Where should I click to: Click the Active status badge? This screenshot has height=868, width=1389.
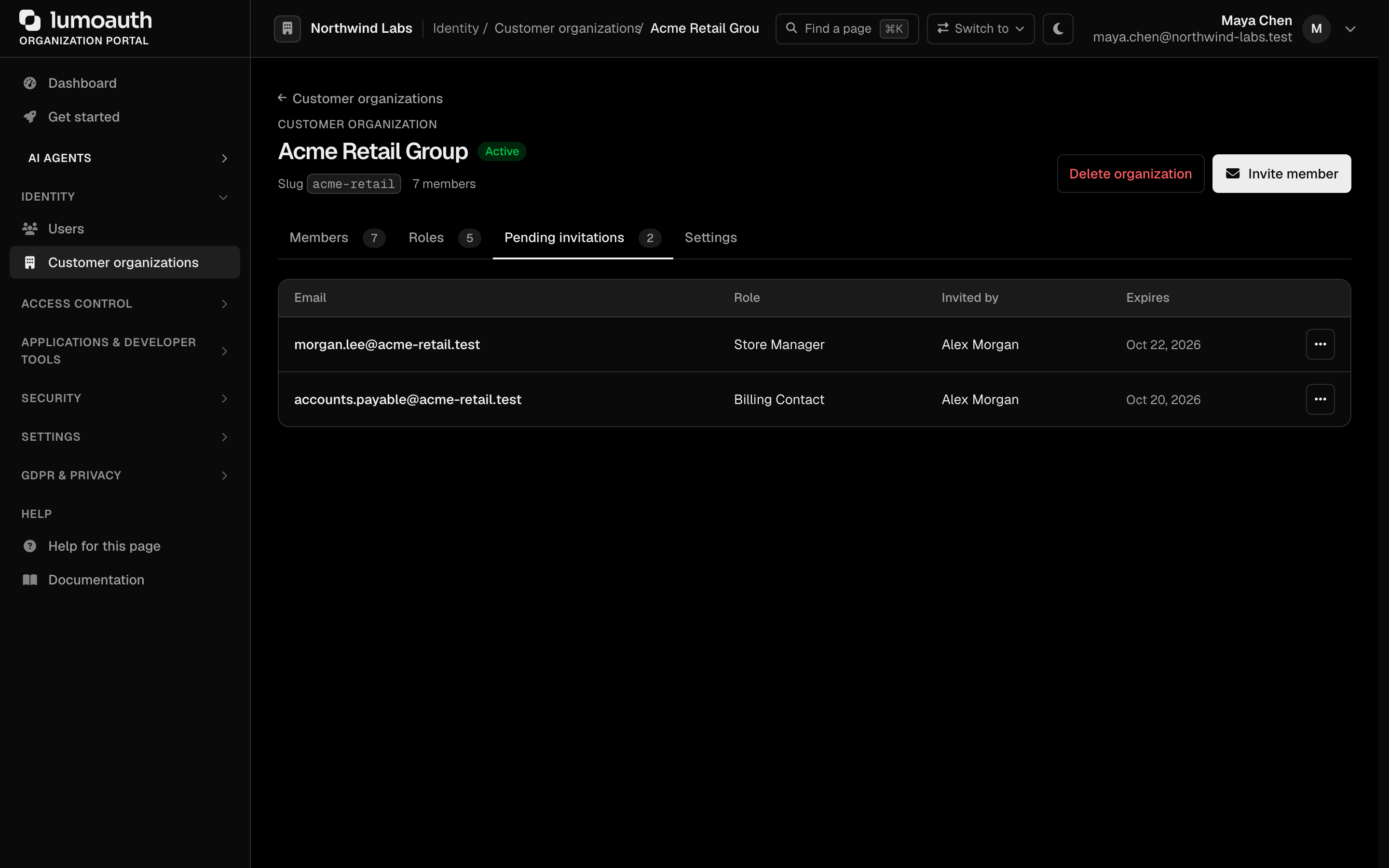502,151
